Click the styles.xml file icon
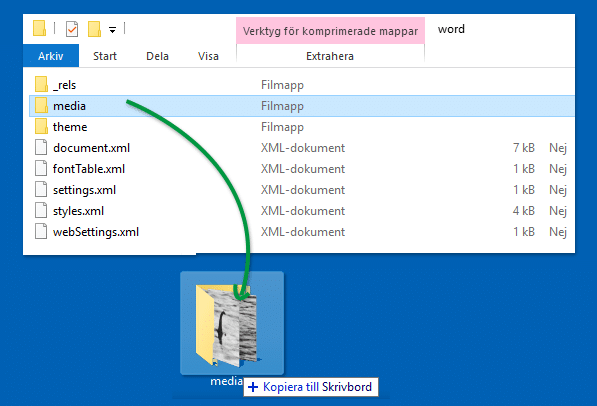597x406 pixels. tap(41, 210)
